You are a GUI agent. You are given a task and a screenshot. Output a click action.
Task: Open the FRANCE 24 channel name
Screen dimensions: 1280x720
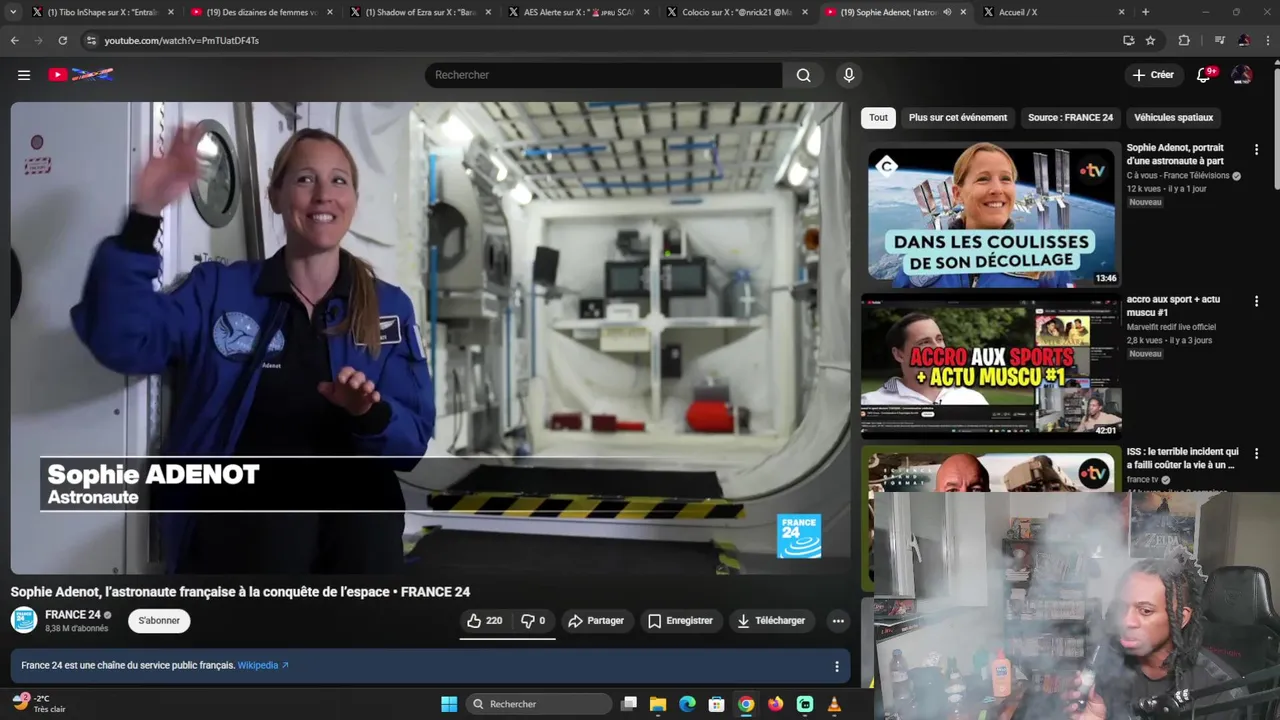(x=73, y=615)
